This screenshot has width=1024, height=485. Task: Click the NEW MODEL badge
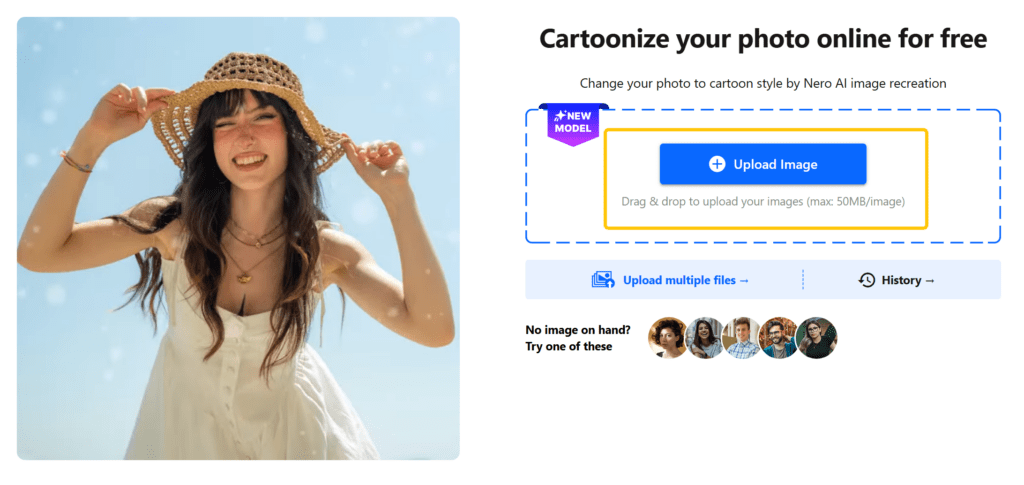pyautogui.click(x=573, y=123)
